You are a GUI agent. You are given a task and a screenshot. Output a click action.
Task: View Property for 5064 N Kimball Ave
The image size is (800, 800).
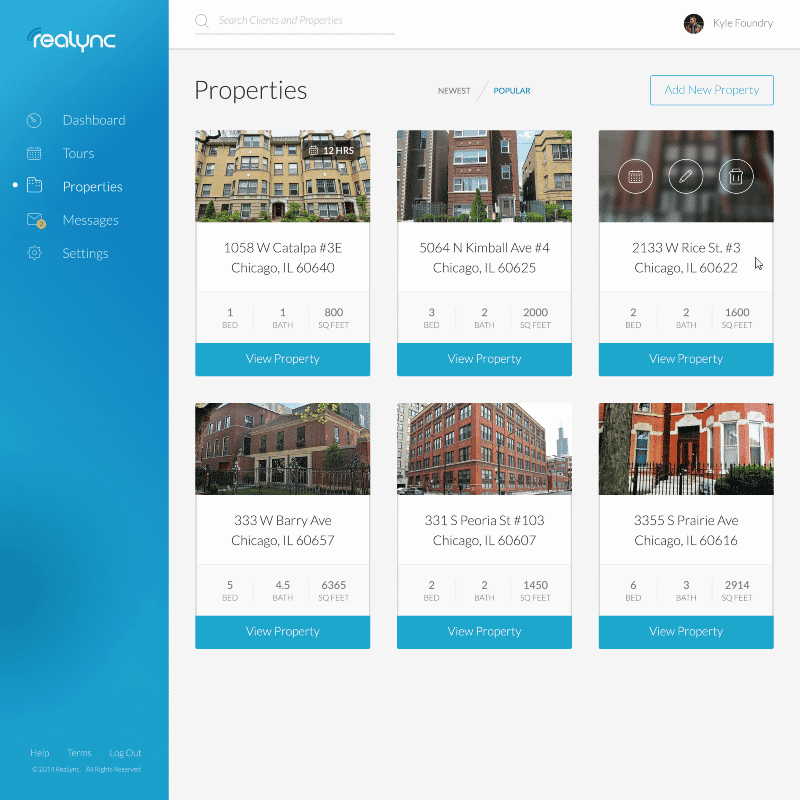click(484, 359)
